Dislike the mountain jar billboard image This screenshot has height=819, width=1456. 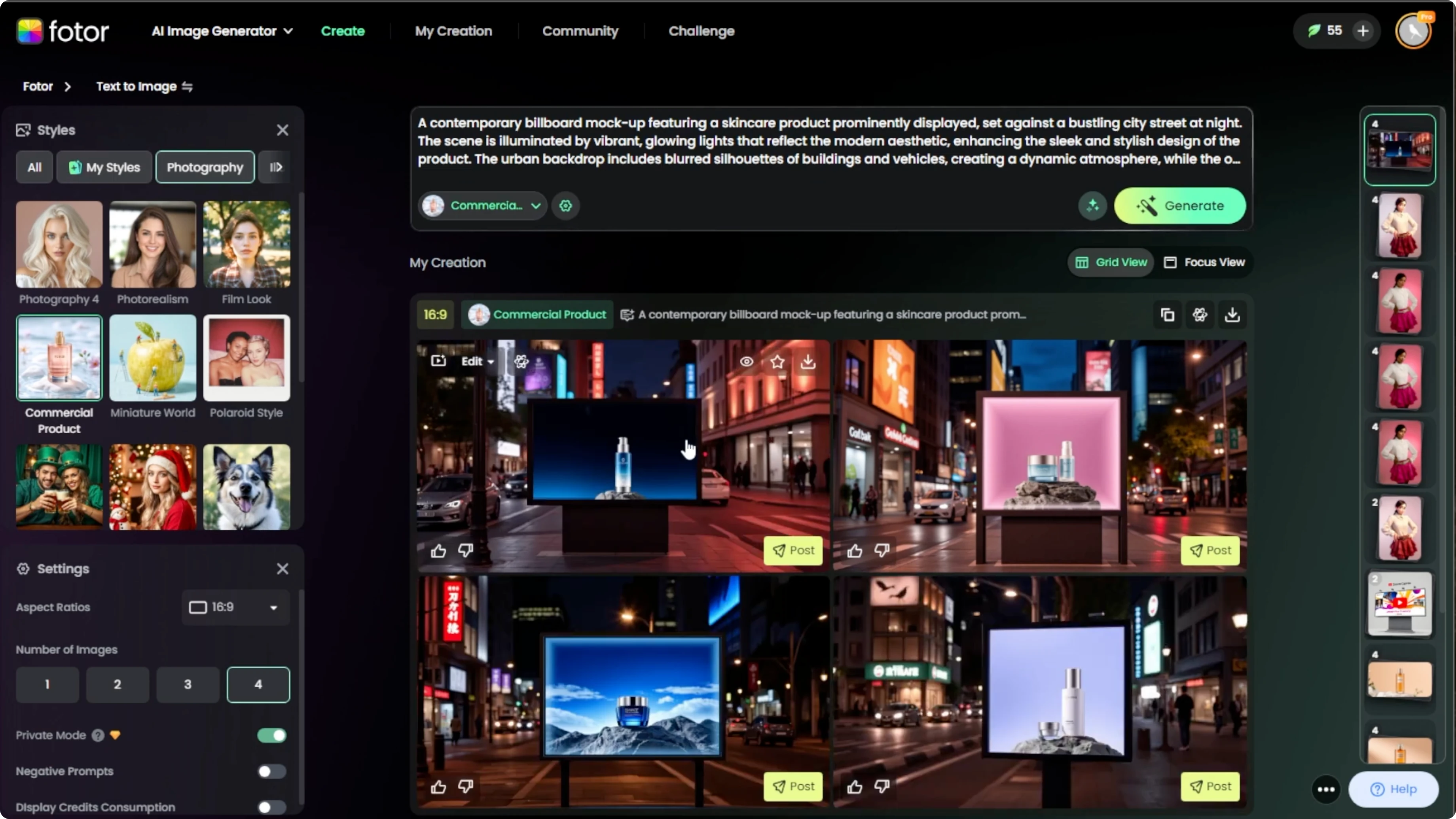coord(466,786)
